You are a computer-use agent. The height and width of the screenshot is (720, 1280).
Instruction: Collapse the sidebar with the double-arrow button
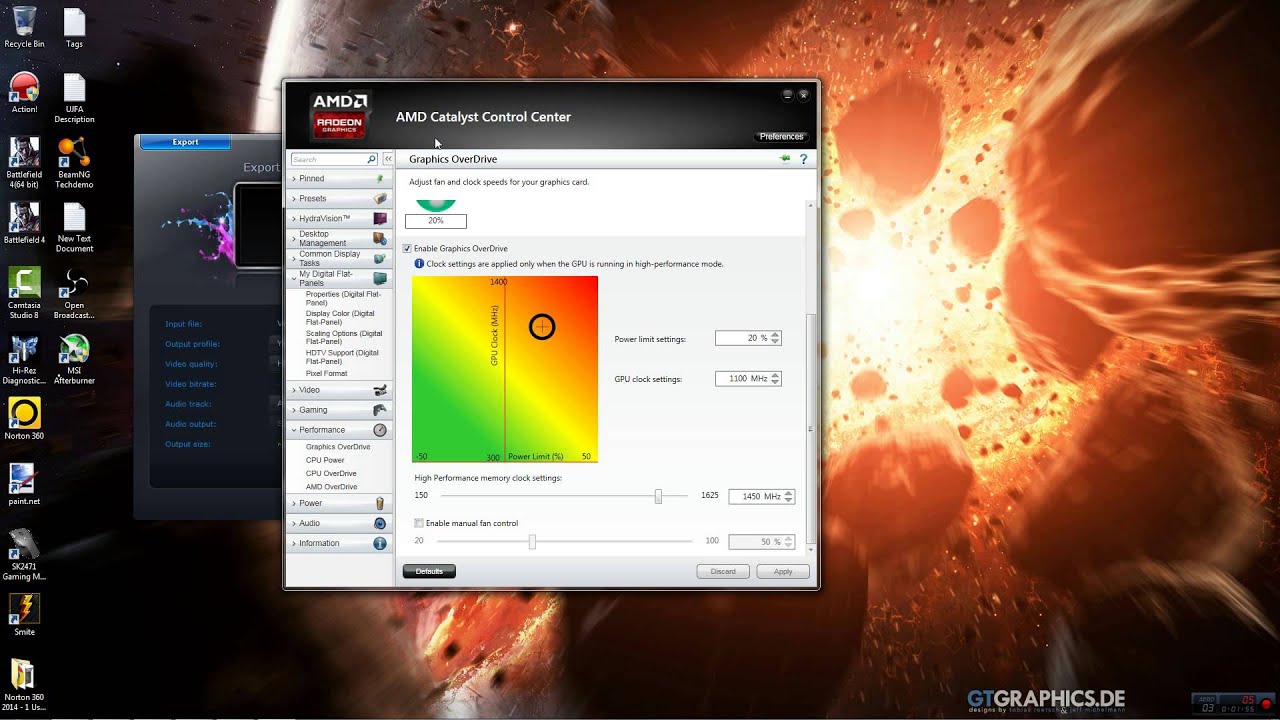pyautogui.click(x=388, y=159)
